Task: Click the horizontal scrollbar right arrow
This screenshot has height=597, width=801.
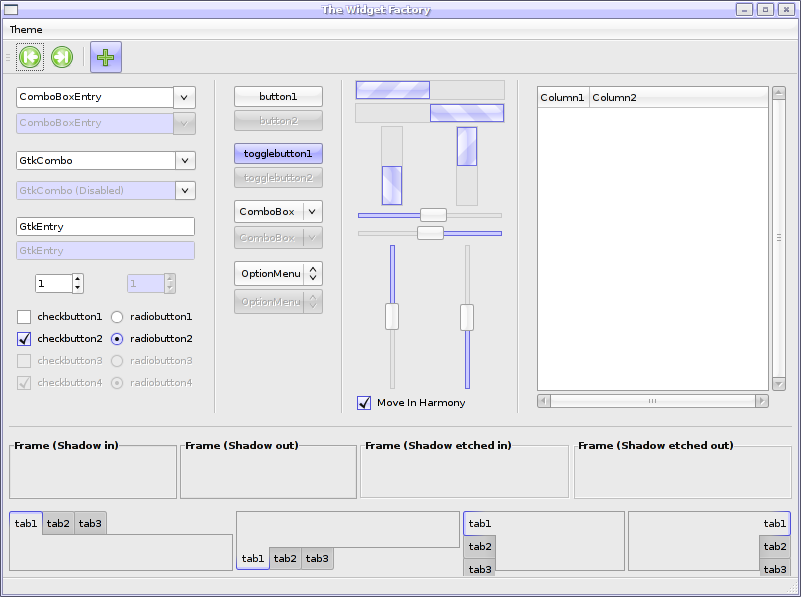Action: 762,401
